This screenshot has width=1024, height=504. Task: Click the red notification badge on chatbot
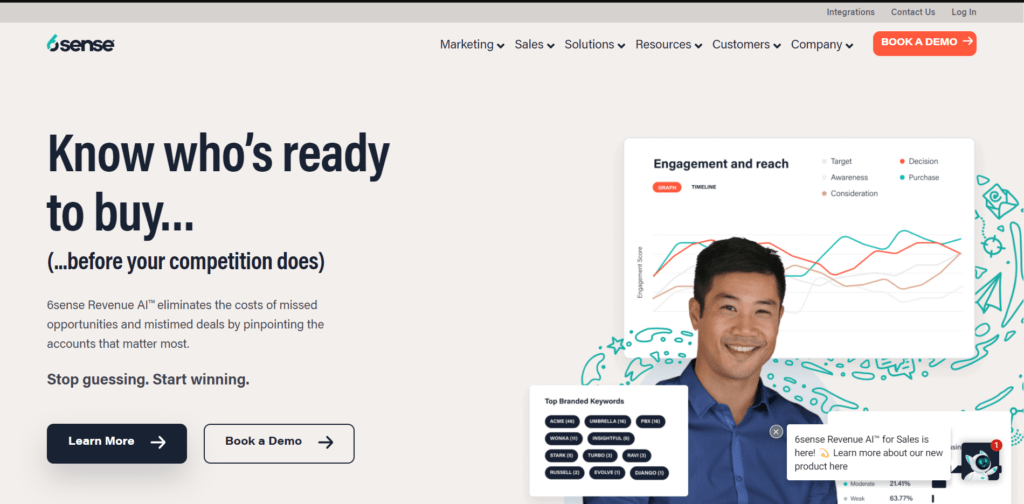tap(996, 445)
